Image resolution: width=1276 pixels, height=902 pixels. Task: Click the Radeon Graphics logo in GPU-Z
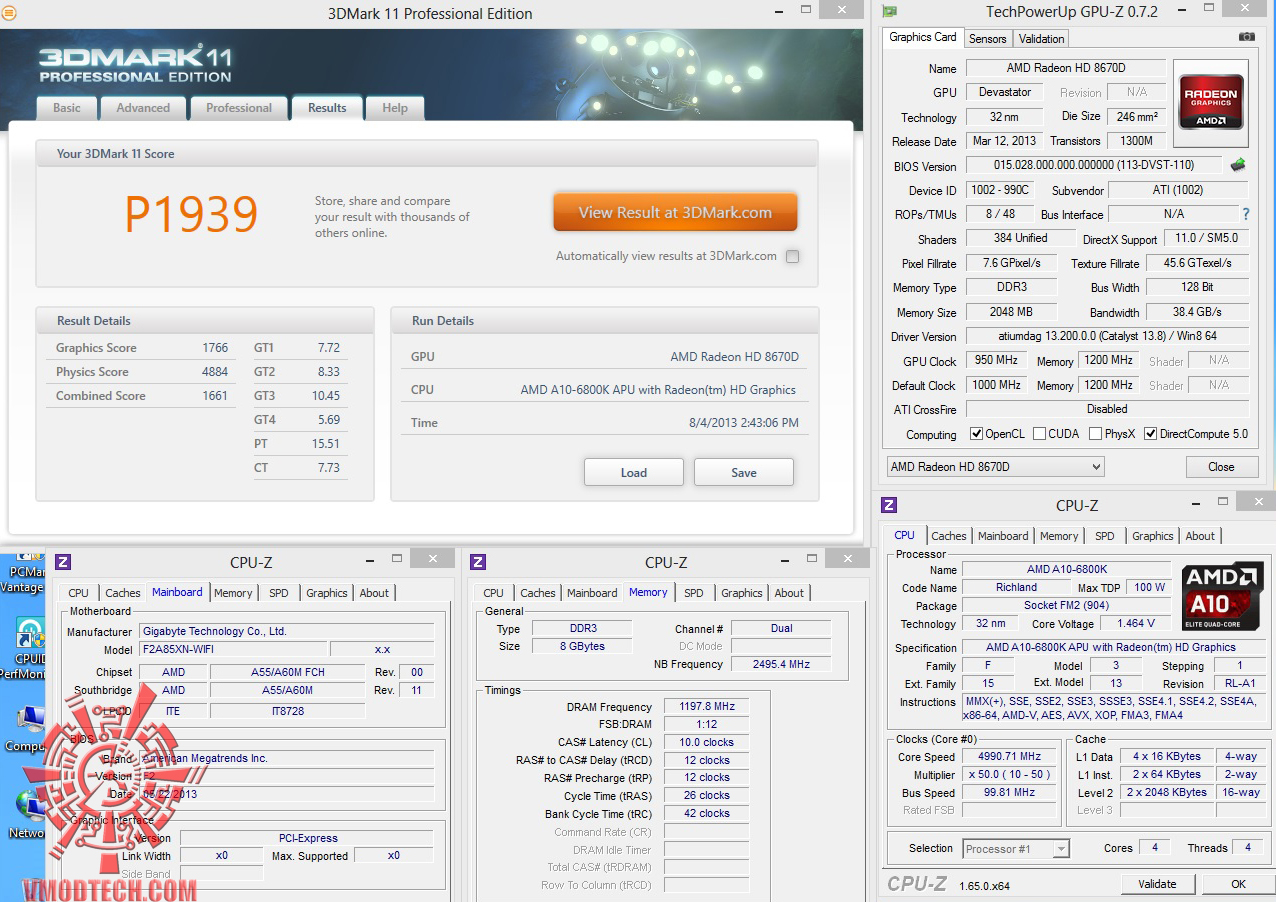pos(1211,101)
